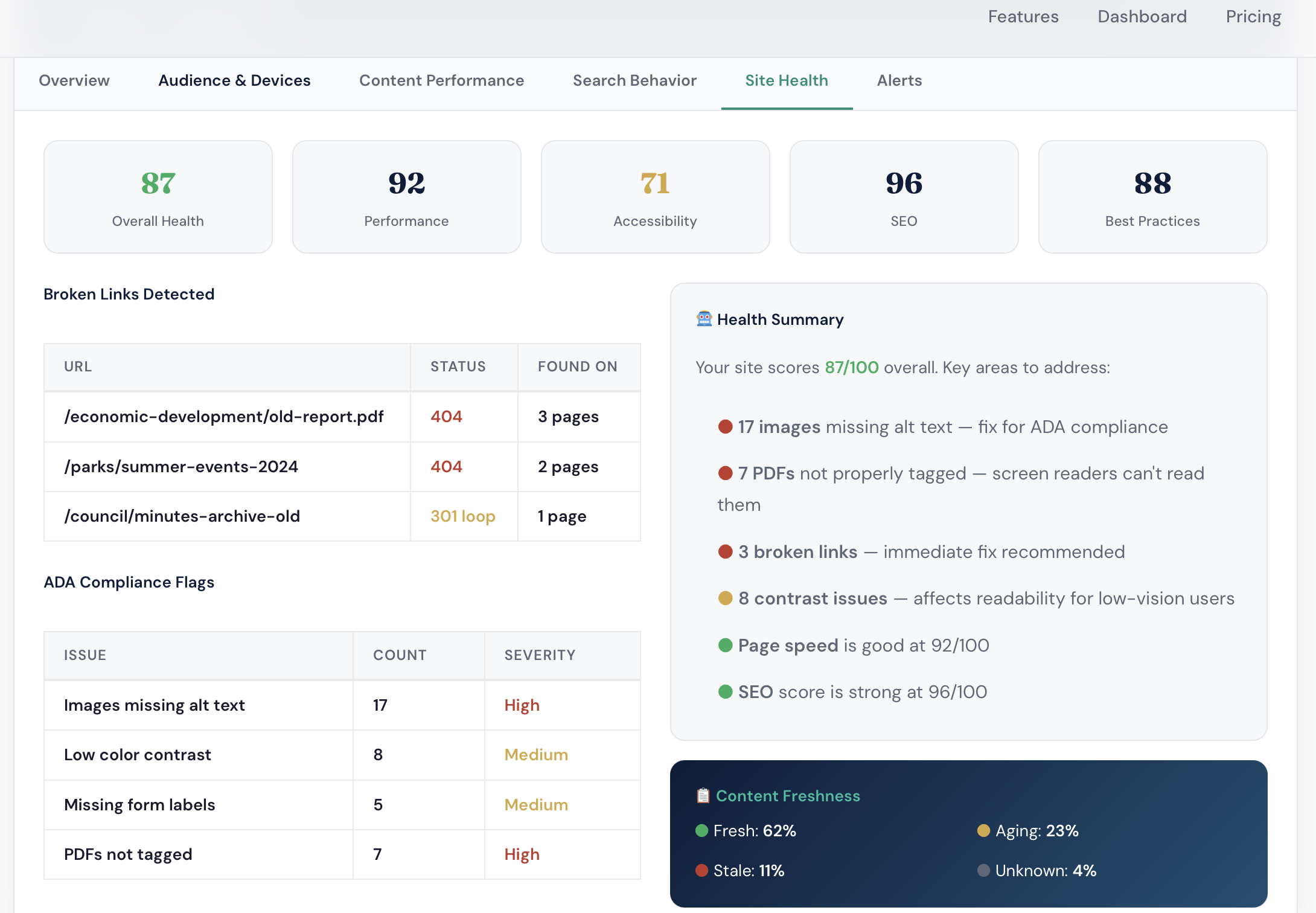Screen dimensions: 1316x913
Task: Click the gray dot next to Unknown
Action: (983, 871)
